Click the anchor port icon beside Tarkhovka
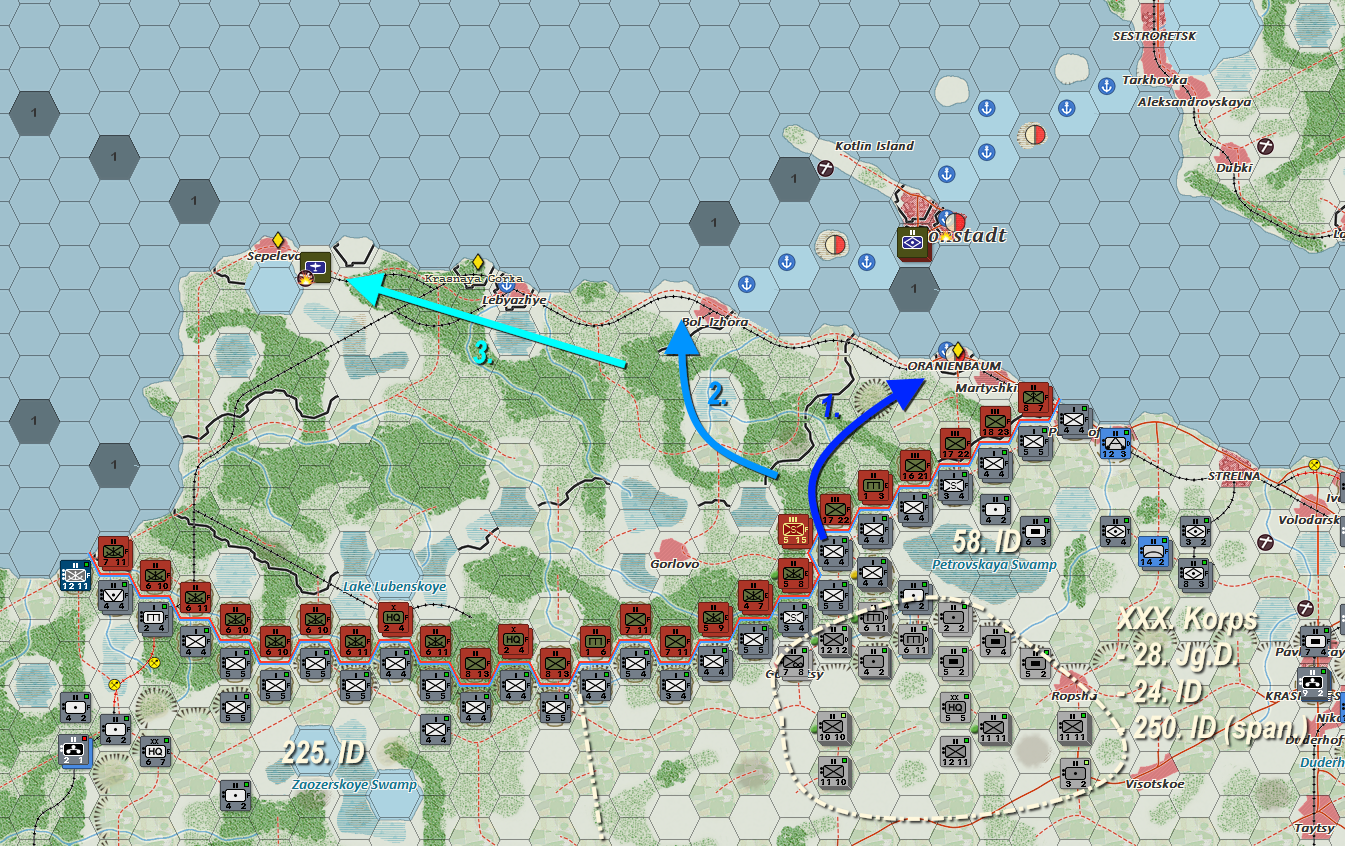1345x846 pixels. pos(1107,86)
